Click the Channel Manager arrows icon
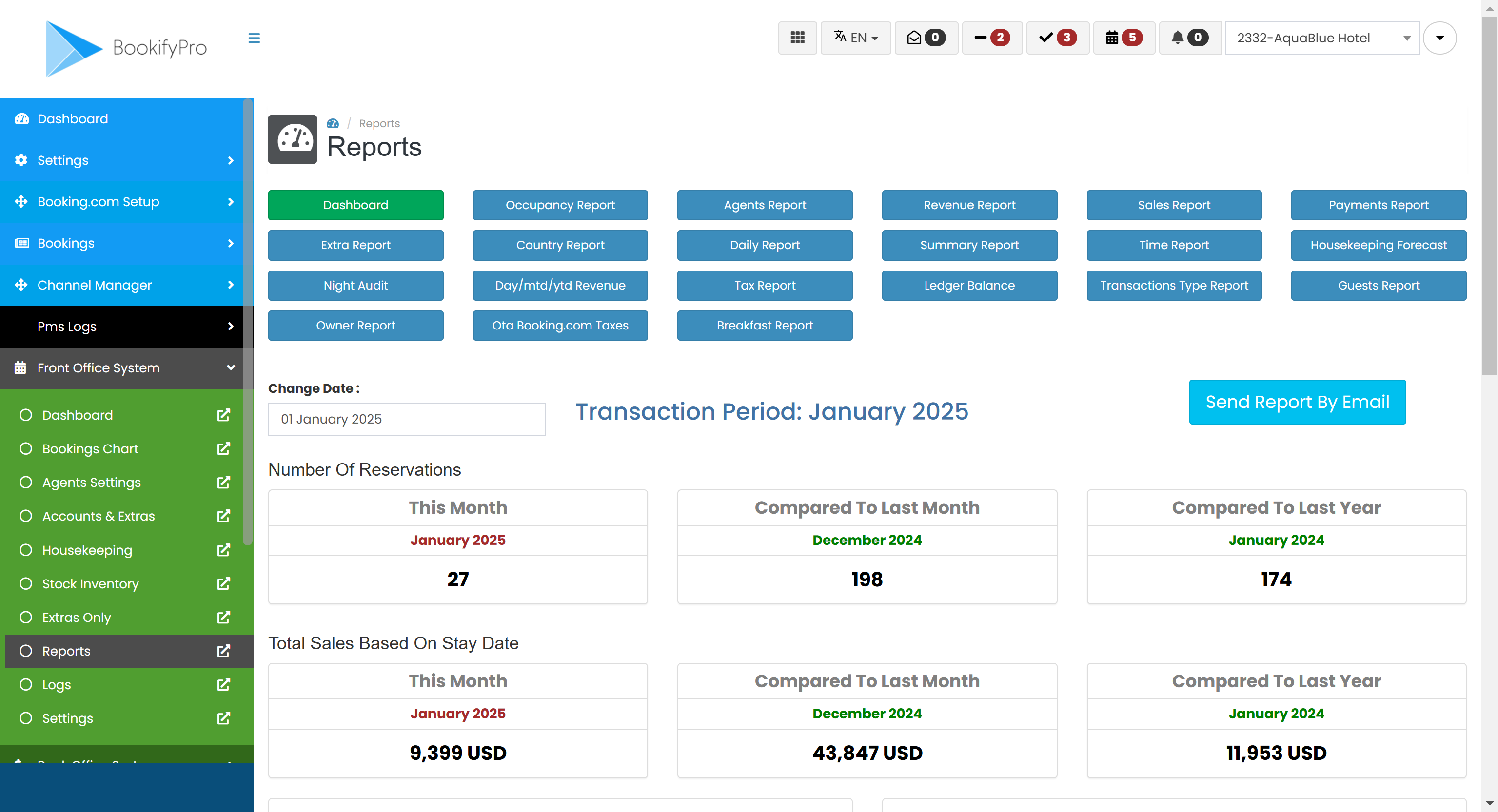This screenshot has width=1498, height=812. pos(21,285)
